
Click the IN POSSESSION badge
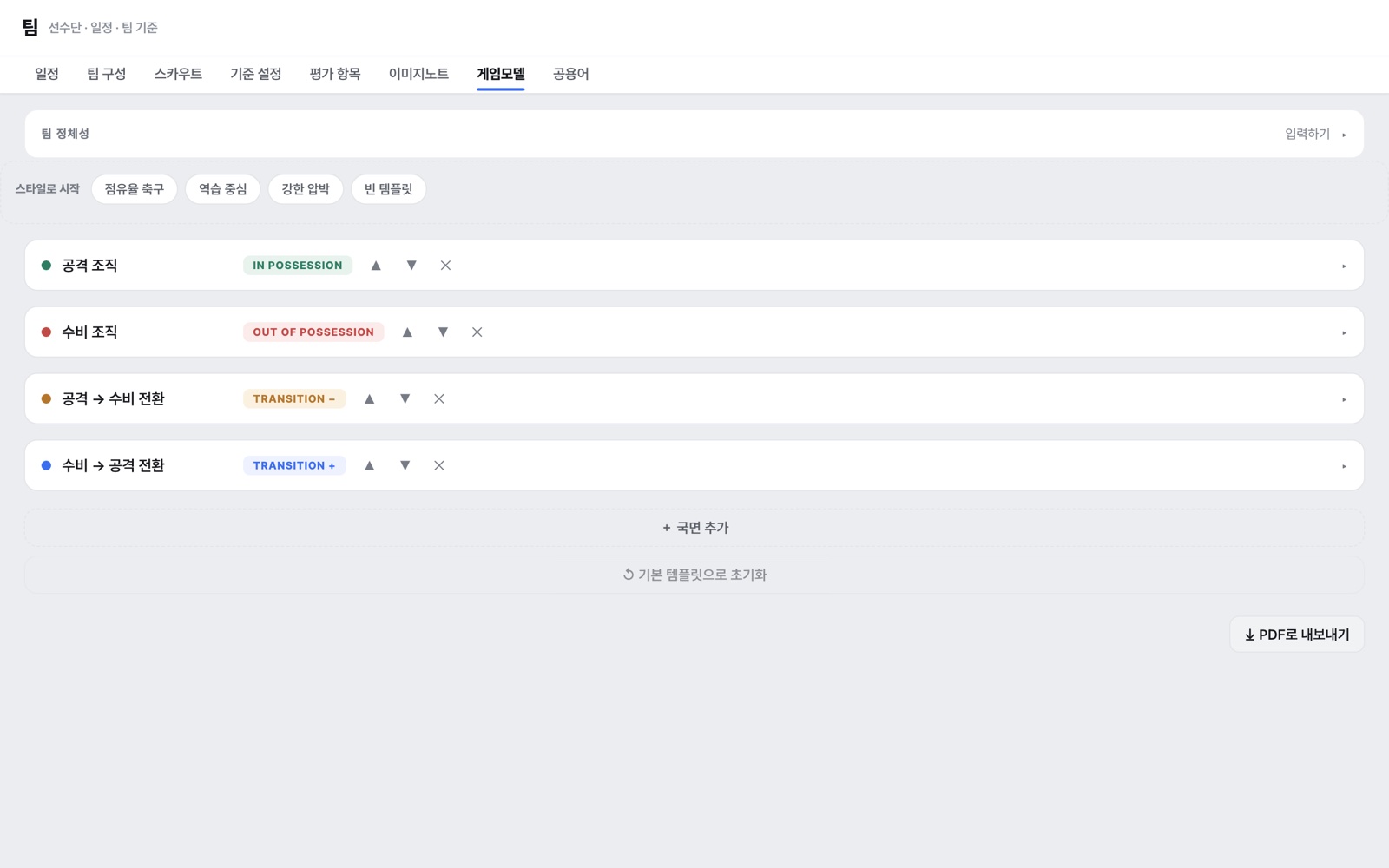pyautogui.click(x=298, y=266)
